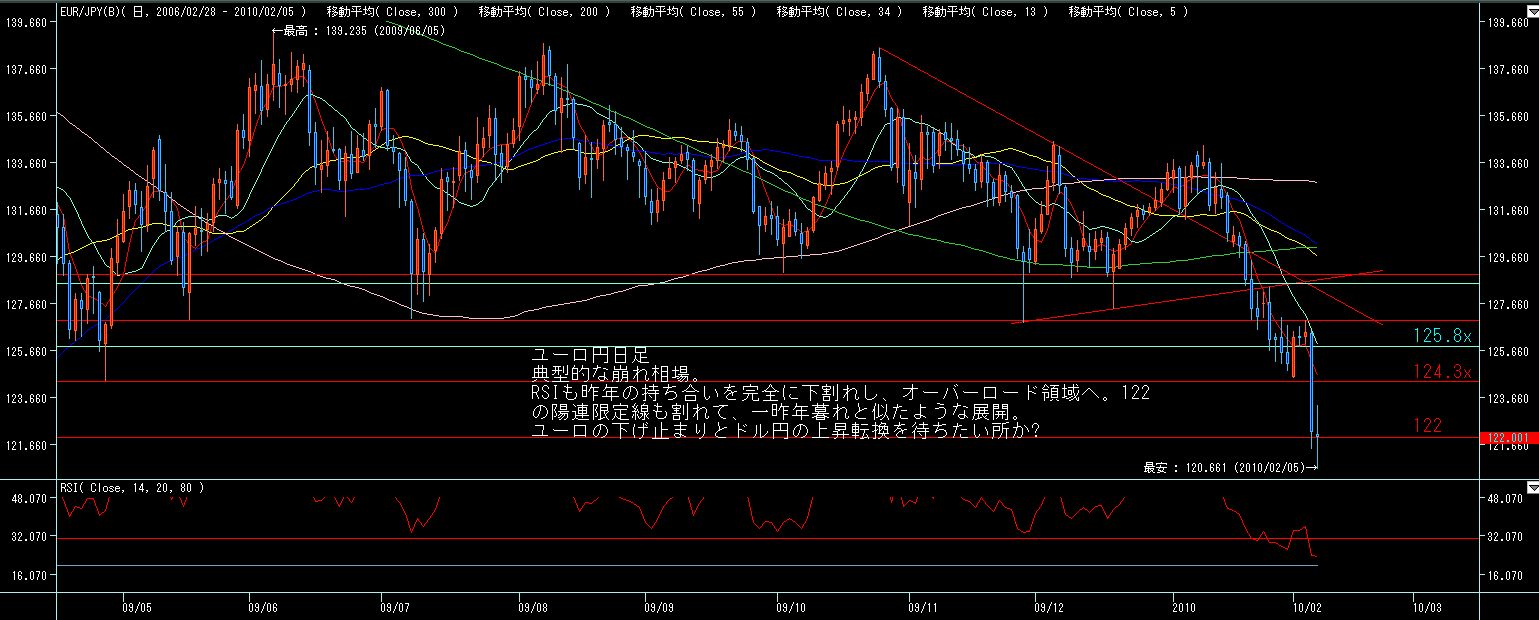
Task: Click the 最高 : 139.235 high annotation
Action: click(358, 31)
